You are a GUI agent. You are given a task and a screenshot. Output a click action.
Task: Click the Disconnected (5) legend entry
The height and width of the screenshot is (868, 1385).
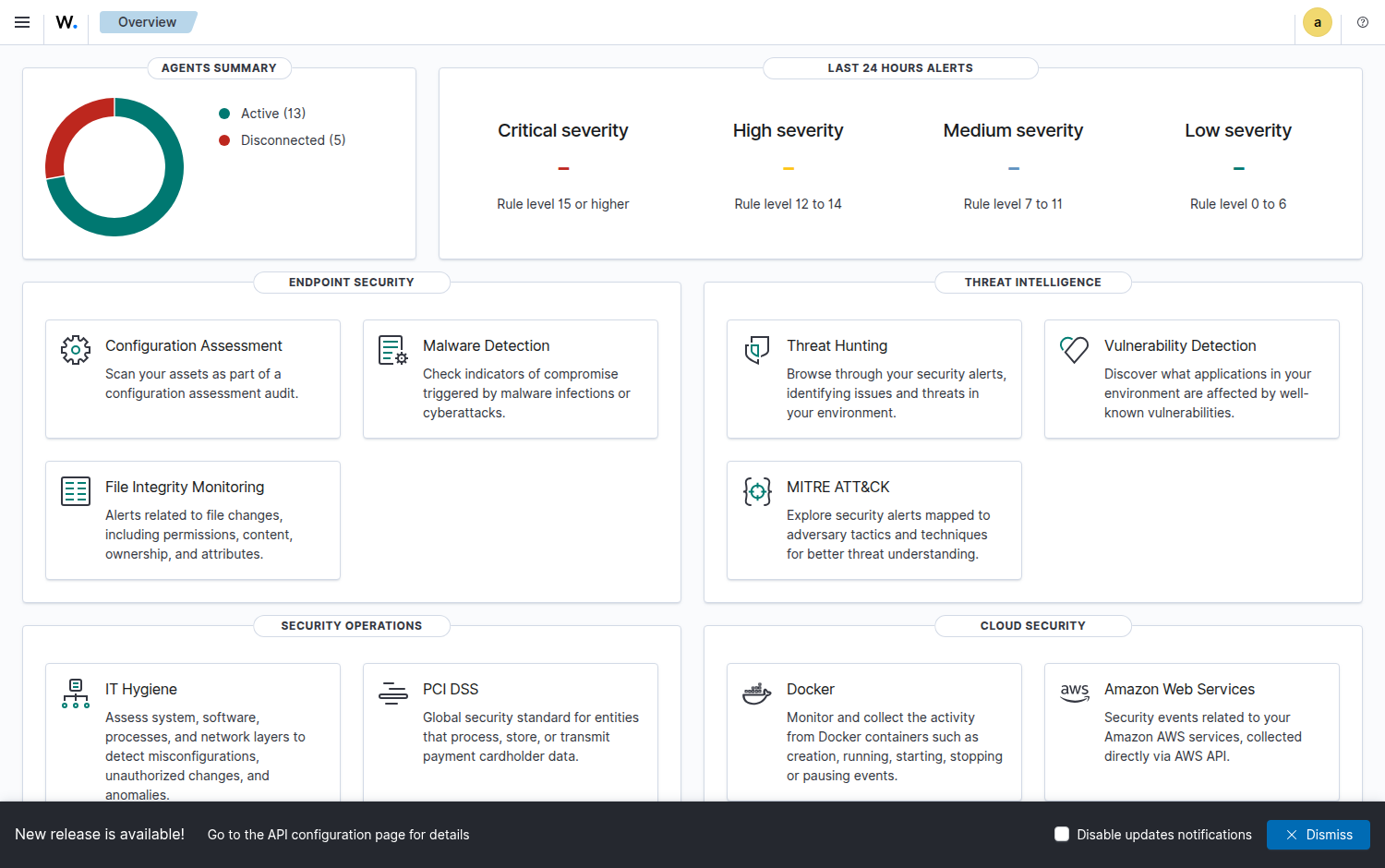pyautogui.click(x=294, y=140)
